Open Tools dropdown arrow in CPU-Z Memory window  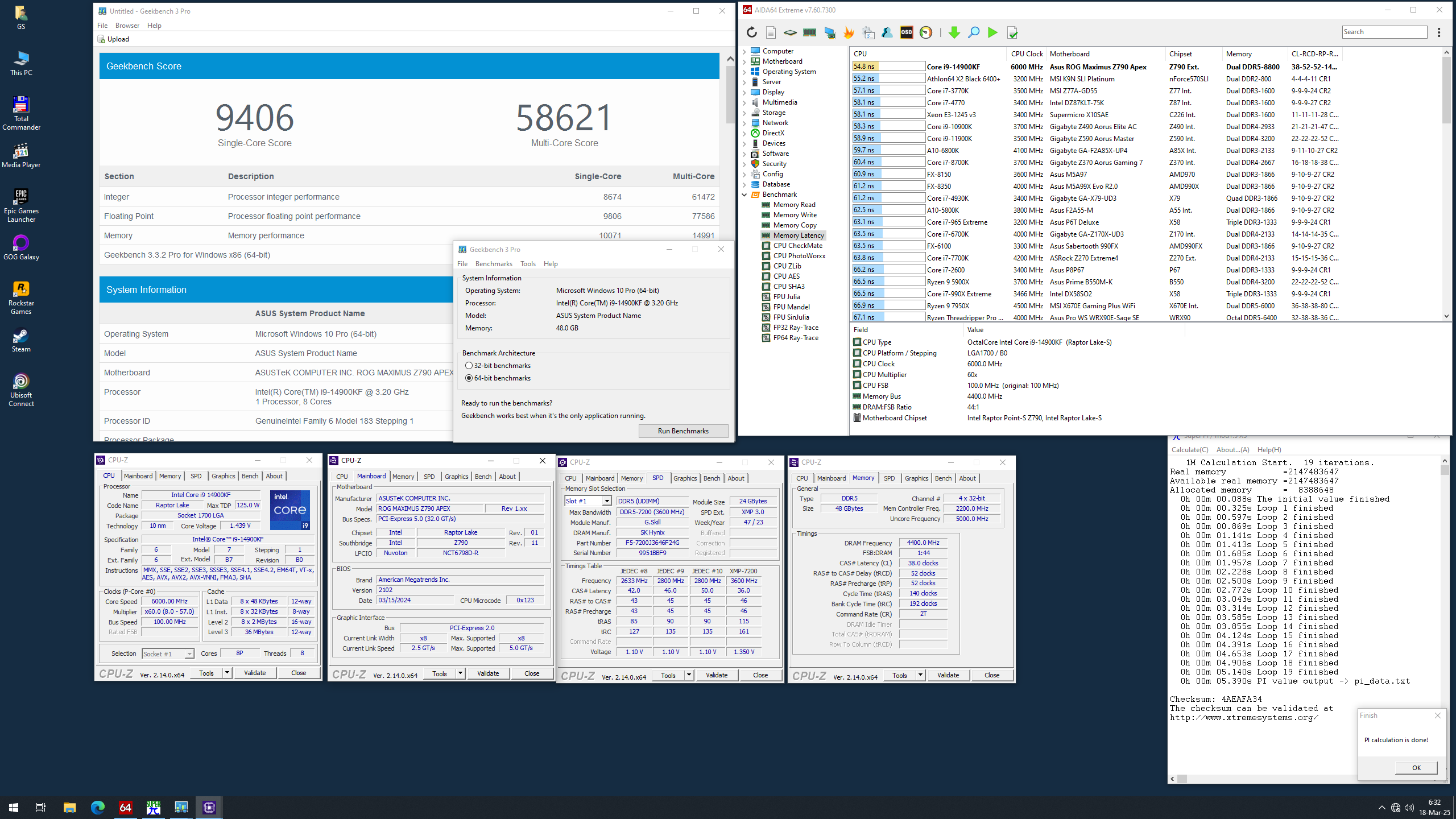tap(920, 675)
